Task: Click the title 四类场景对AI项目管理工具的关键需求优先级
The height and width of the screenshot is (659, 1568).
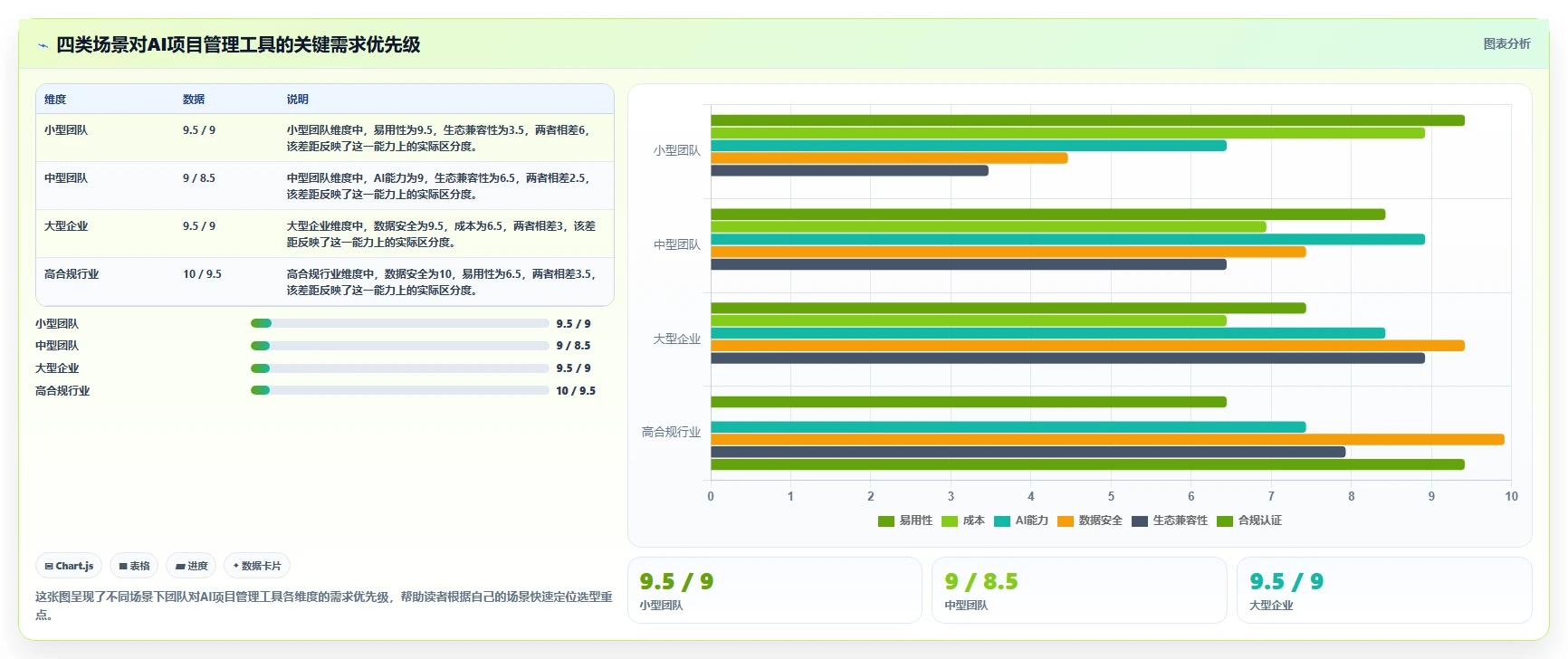Action: (238, 44)
